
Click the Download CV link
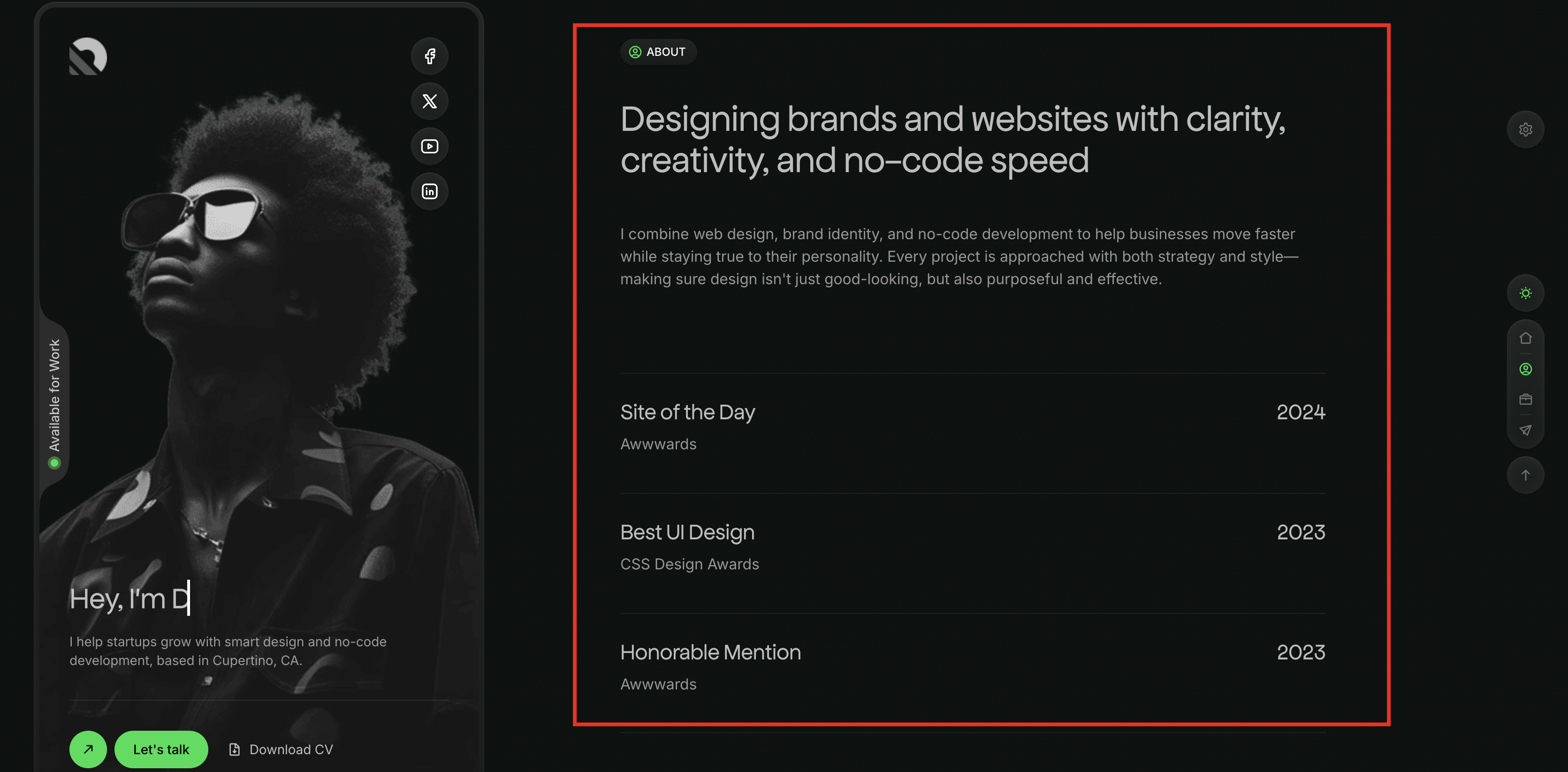tap(281, 749)
